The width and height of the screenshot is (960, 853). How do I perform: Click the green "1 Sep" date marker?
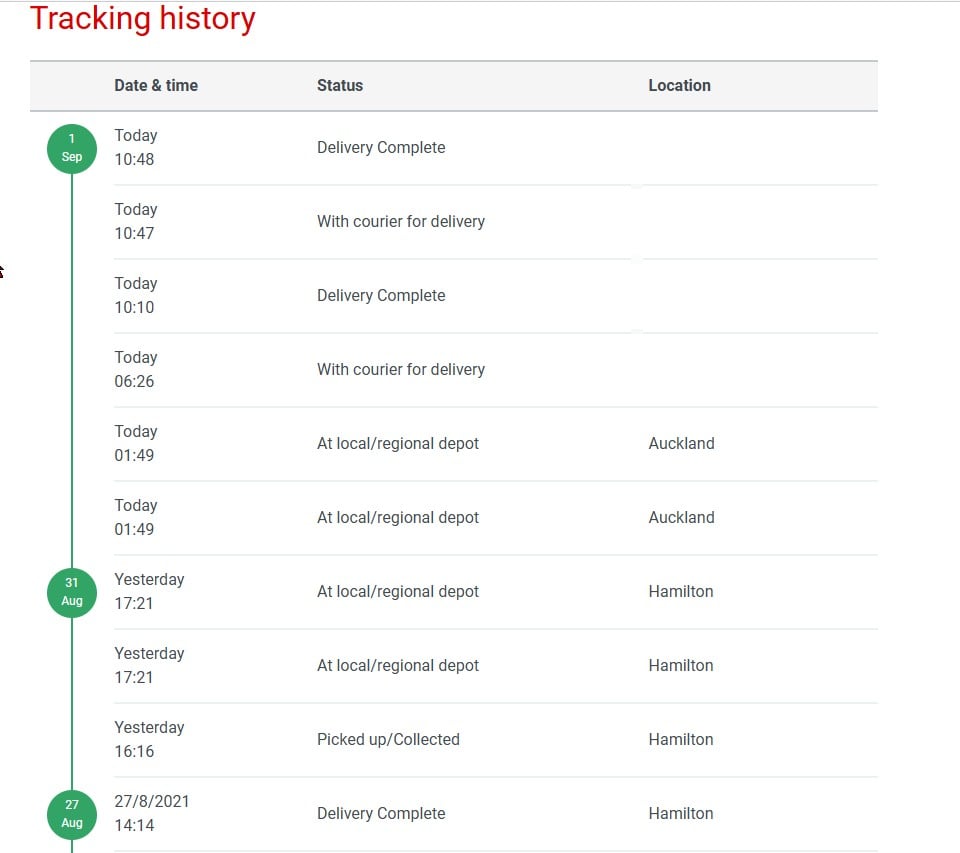pyautogui.click(x=72, y=148)
